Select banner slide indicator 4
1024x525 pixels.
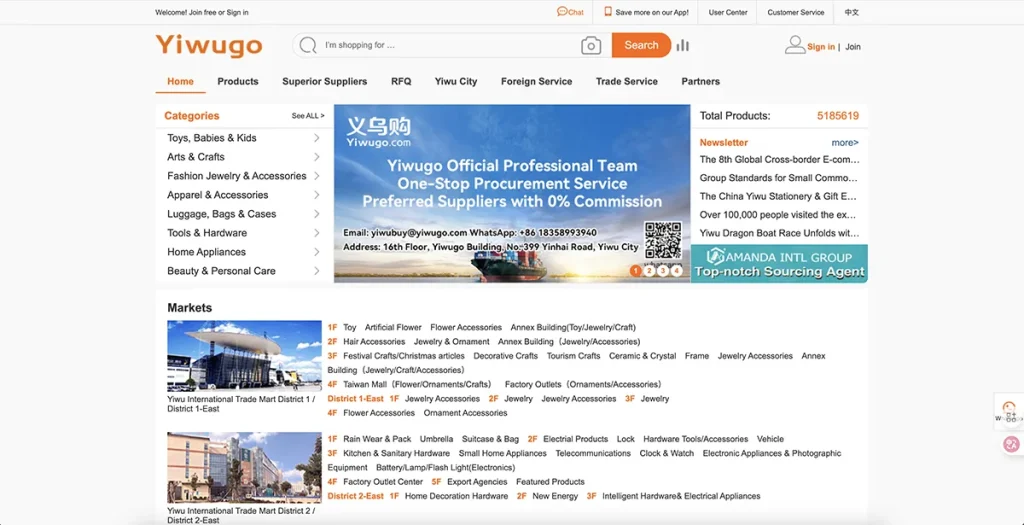pyautogui.click(x=677, y=270)
